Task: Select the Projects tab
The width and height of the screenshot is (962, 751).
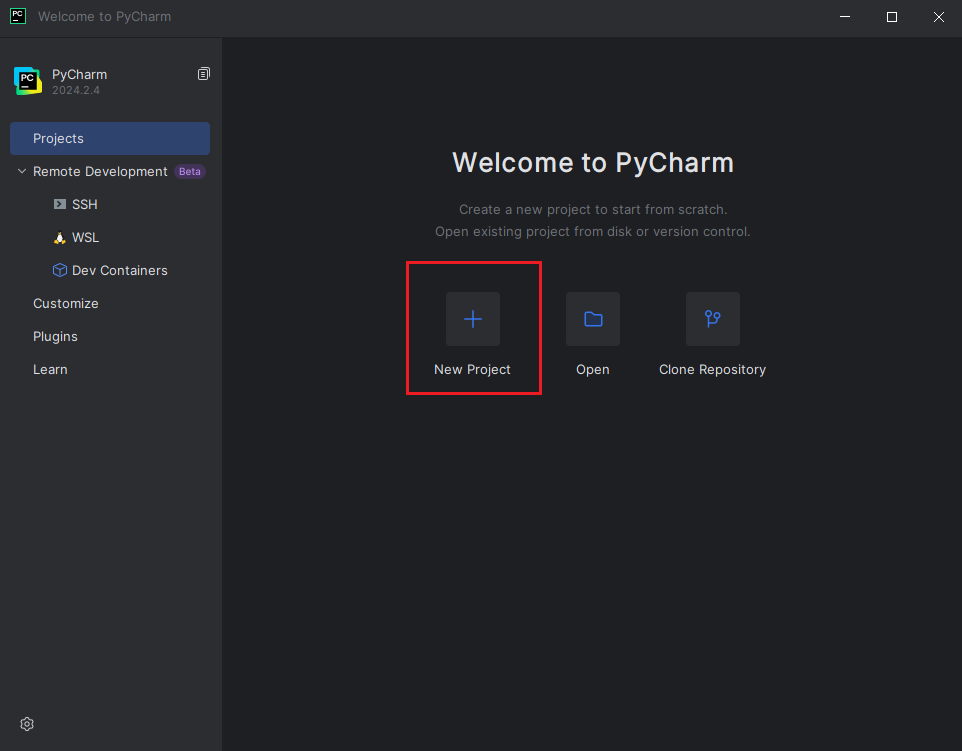Action: (x=110, y=139)
